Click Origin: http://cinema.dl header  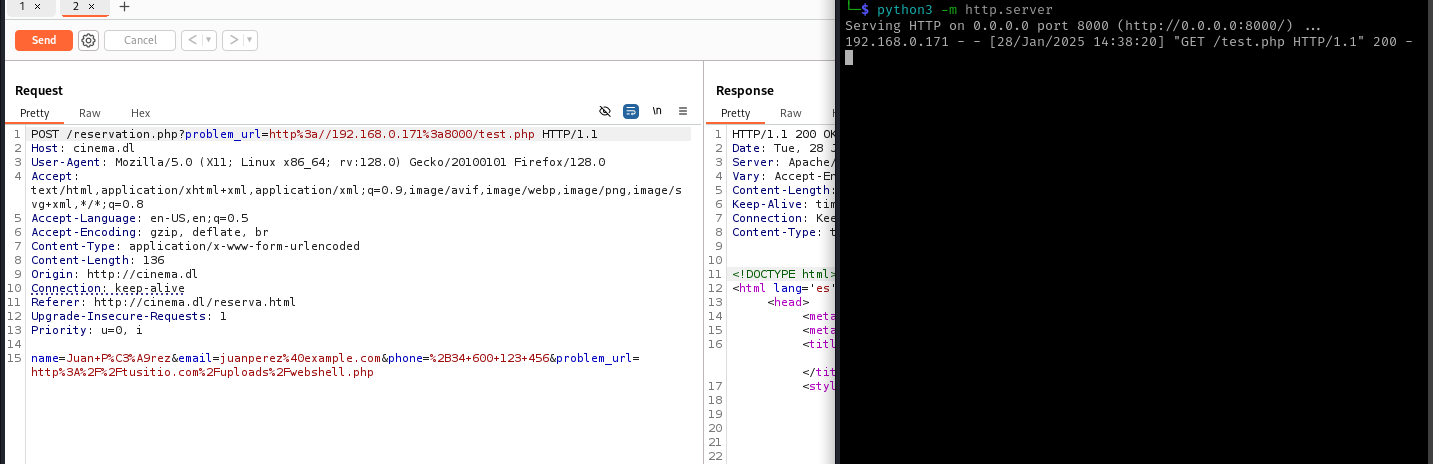point(114,274)
